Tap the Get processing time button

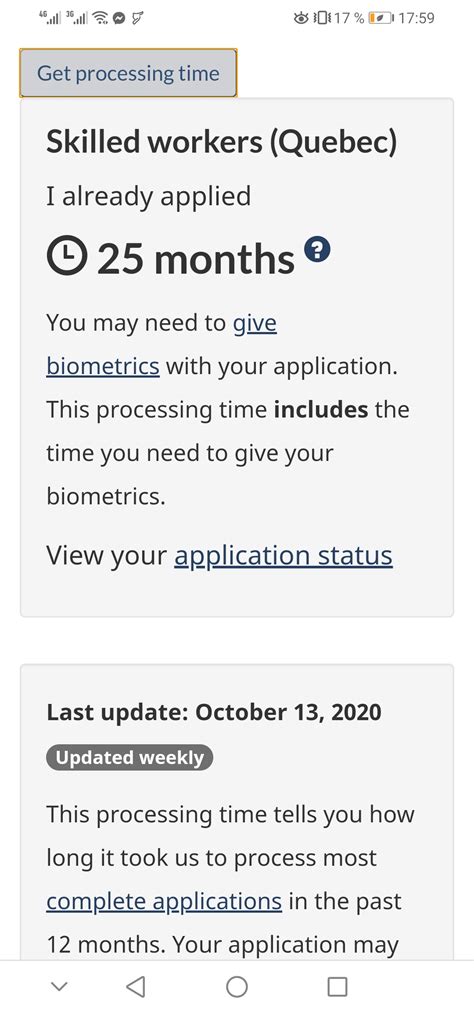point(128,73)
